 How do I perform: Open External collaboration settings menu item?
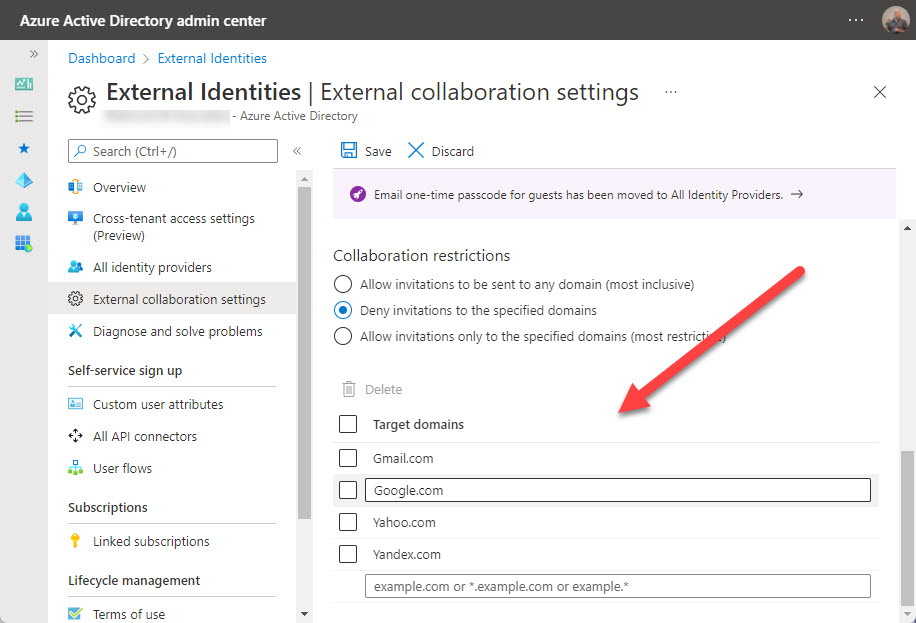pos(172,299)
